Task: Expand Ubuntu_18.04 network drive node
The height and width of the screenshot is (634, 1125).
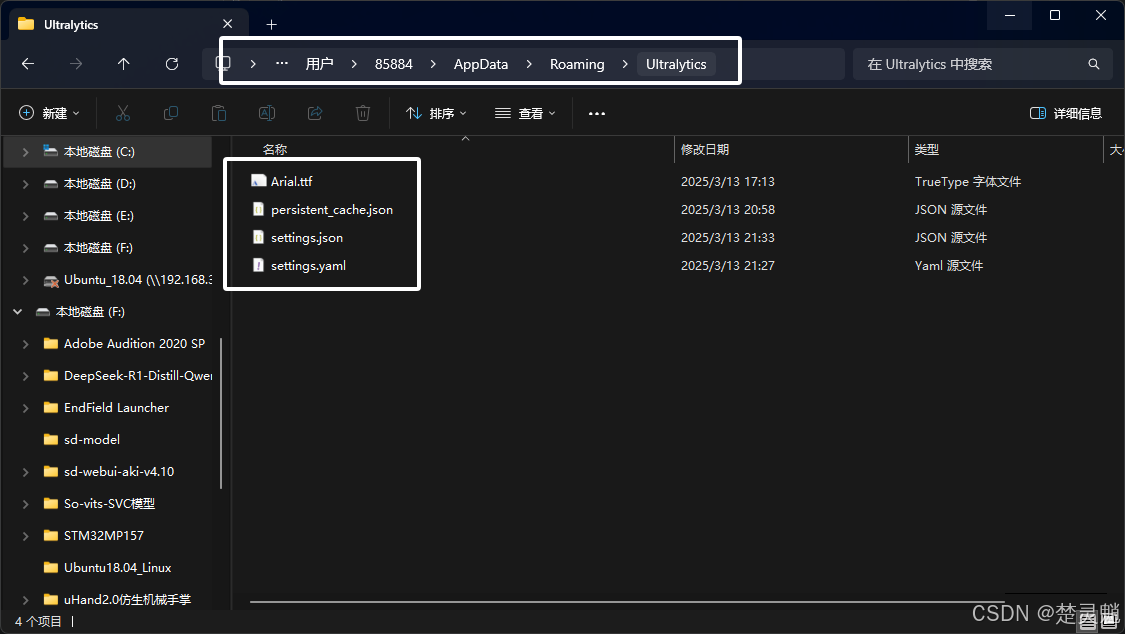Action: click(x=25, y=280)
